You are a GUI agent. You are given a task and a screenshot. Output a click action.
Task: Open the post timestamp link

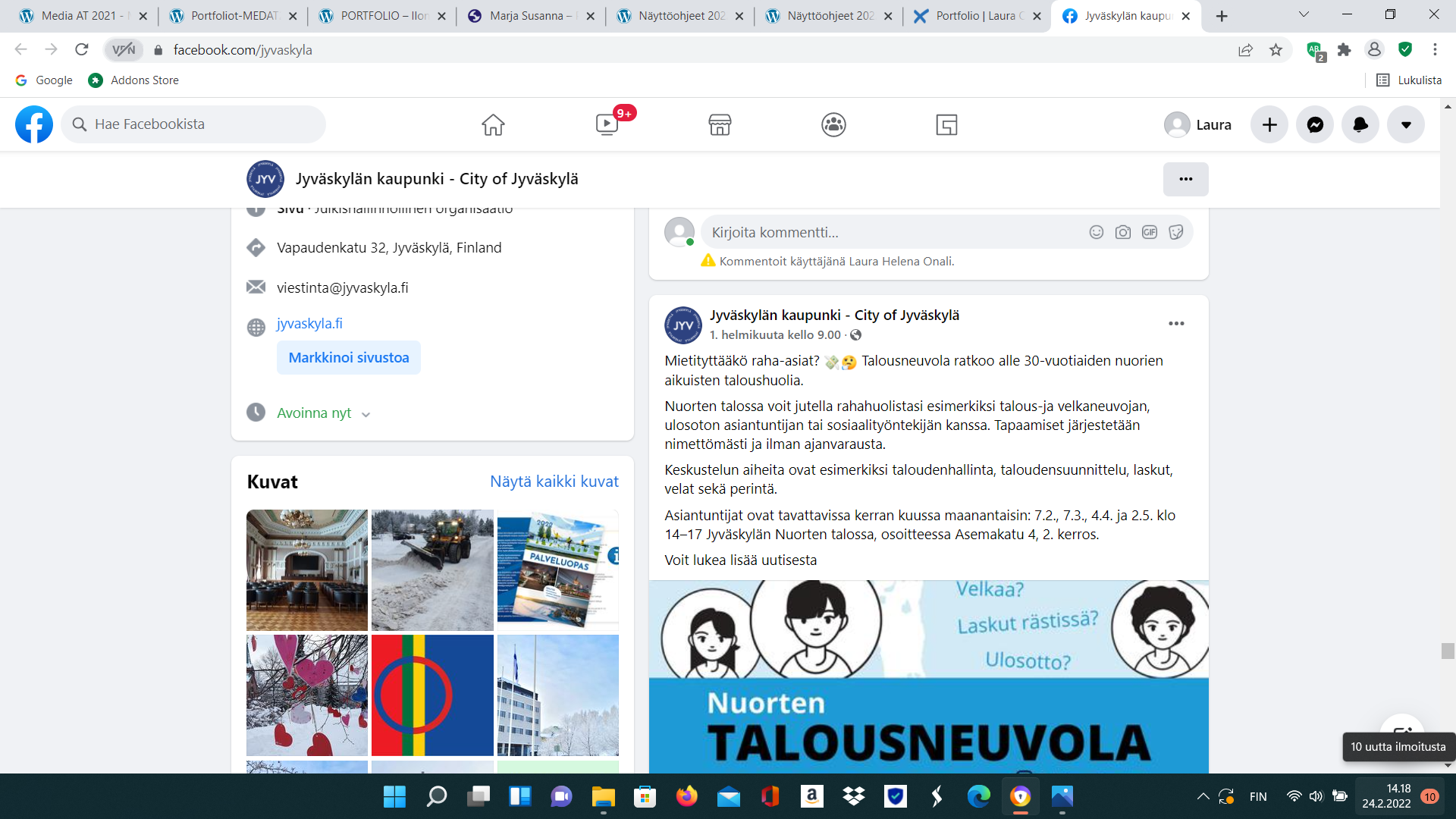(775, 335)
